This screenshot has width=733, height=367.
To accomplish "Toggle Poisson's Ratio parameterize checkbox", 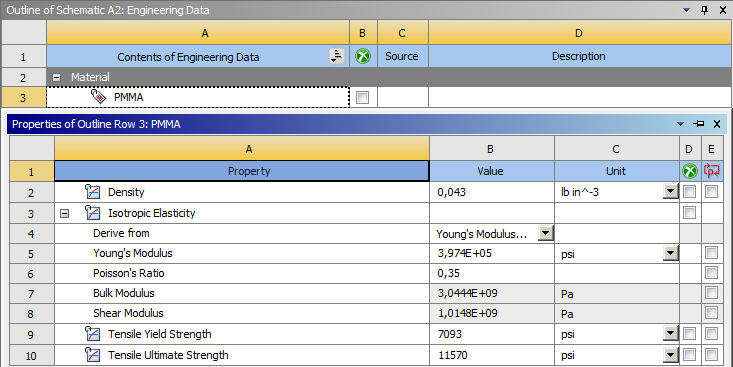I will click(x=711, y=273).
